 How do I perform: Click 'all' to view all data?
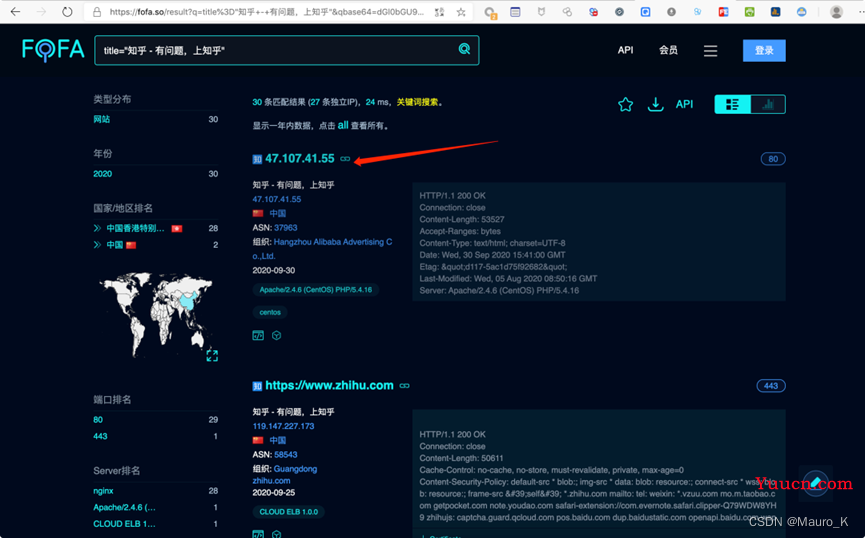coord(343,125)
